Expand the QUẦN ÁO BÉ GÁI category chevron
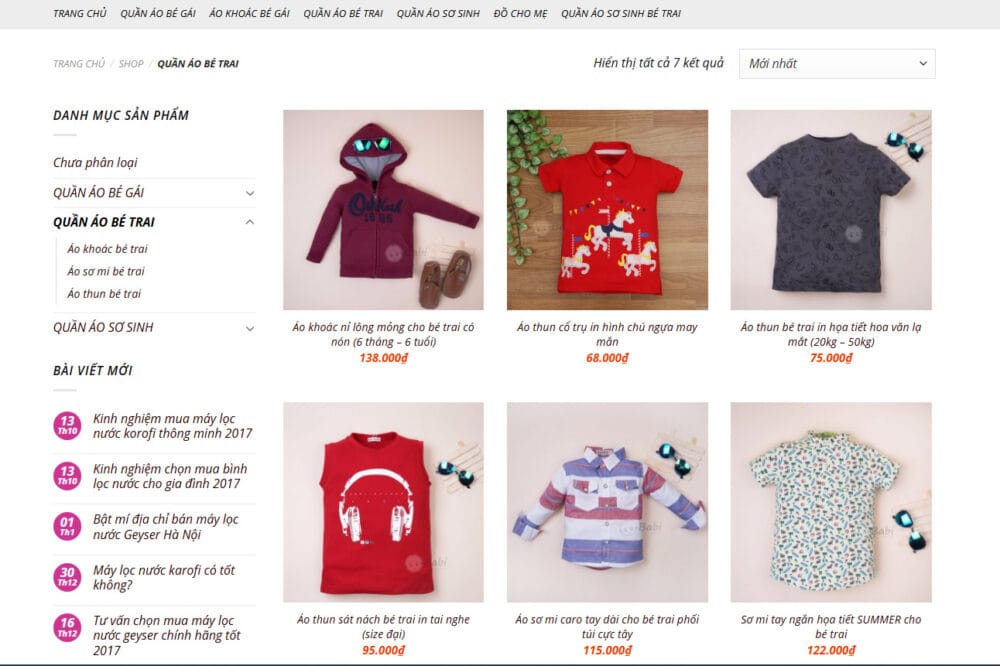 coord(250,193)
